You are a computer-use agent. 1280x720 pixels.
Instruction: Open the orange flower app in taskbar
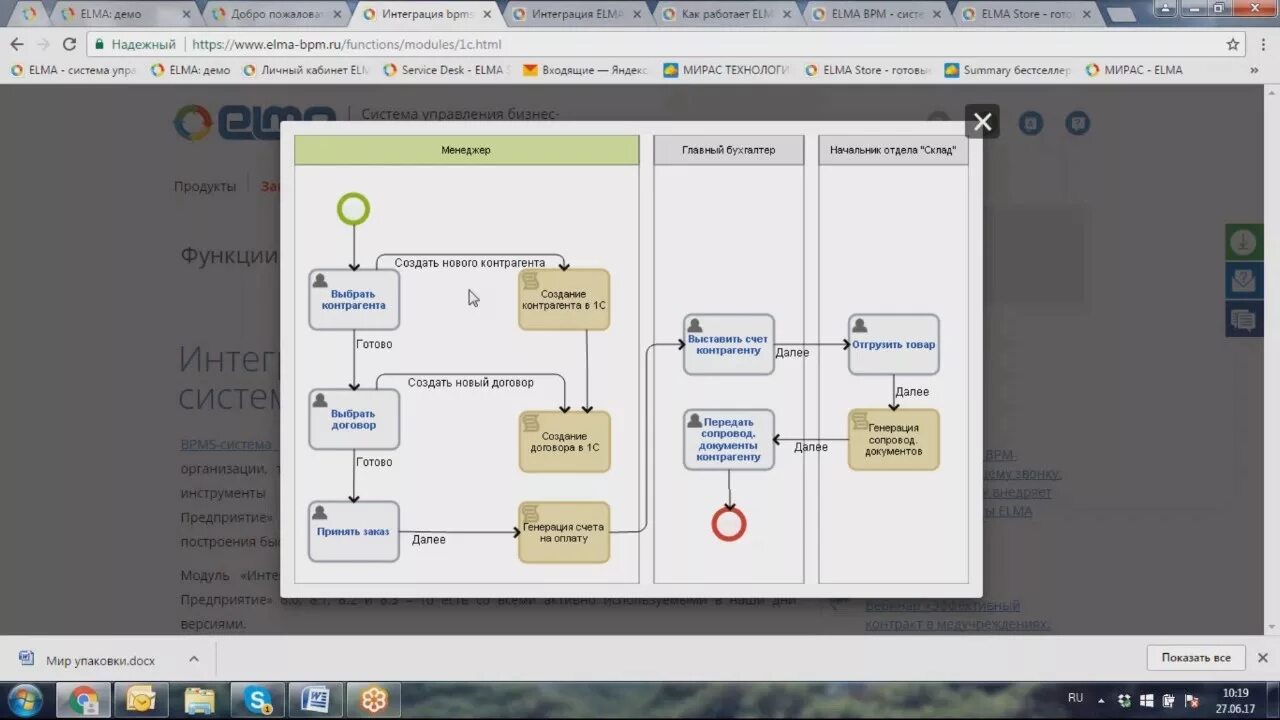coord(373,700)
